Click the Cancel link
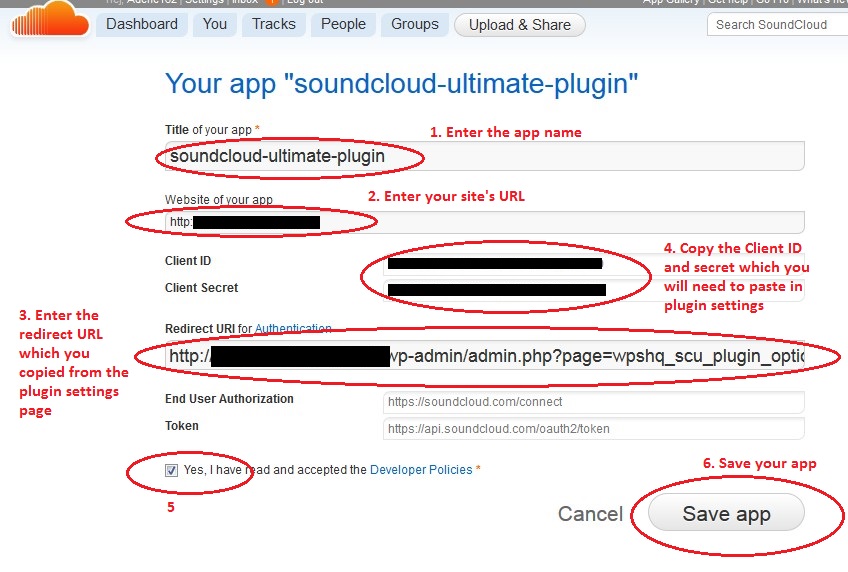The height and width of the screenshot is (572, 848). click(590, 514)
